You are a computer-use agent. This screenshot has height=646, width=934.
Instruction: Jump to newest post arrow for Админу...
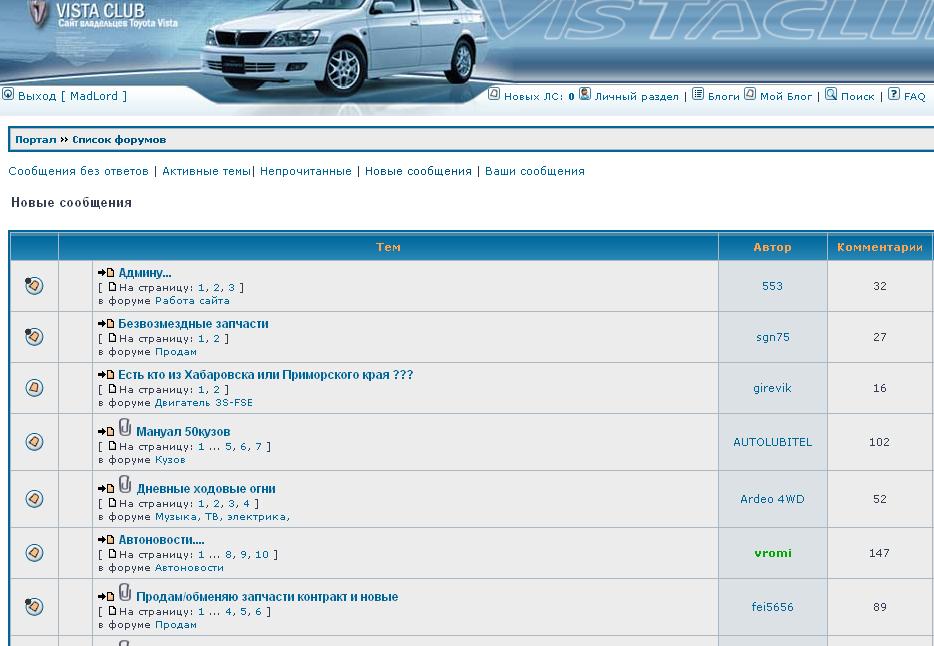(106, 273)
